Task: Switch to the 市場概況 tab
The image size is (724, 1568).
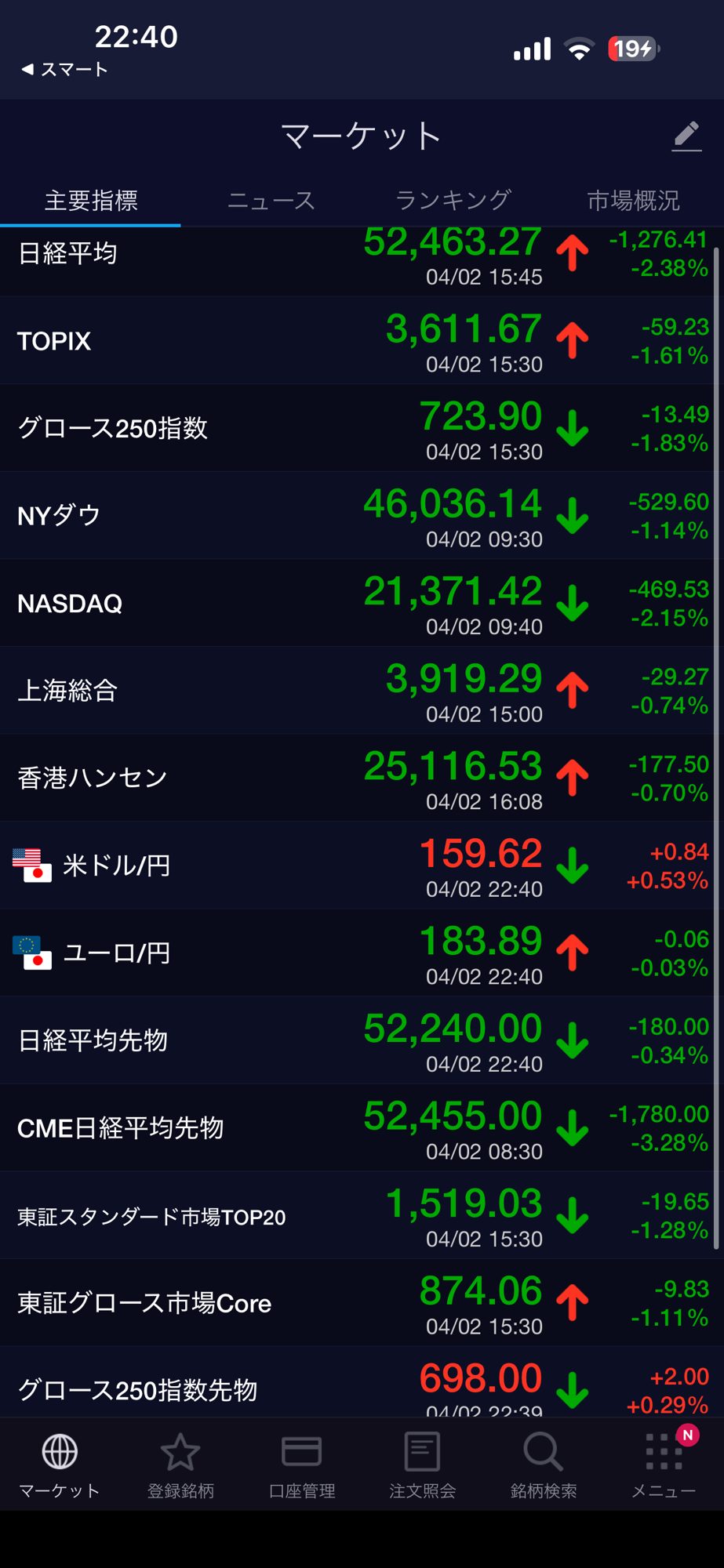Action: pos(633,201)
